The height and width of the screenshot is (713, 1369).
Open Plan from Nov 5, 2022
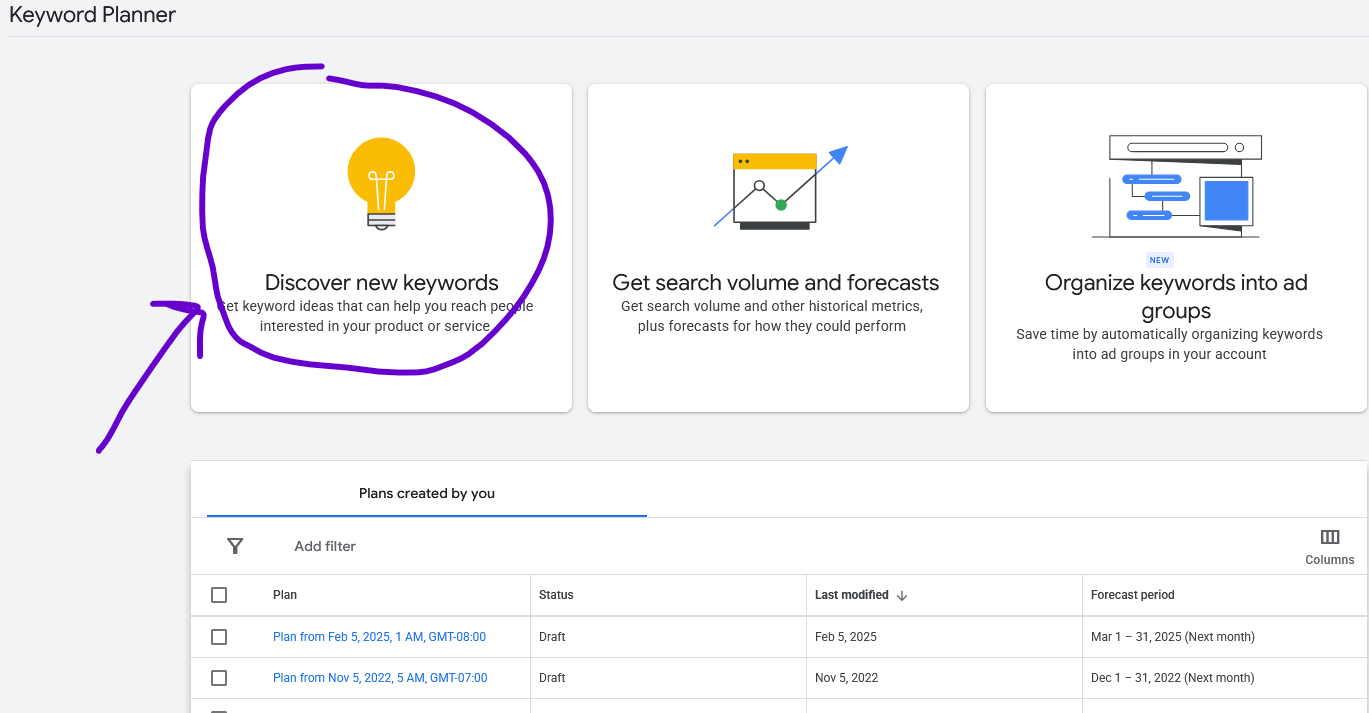pos(379,678)
